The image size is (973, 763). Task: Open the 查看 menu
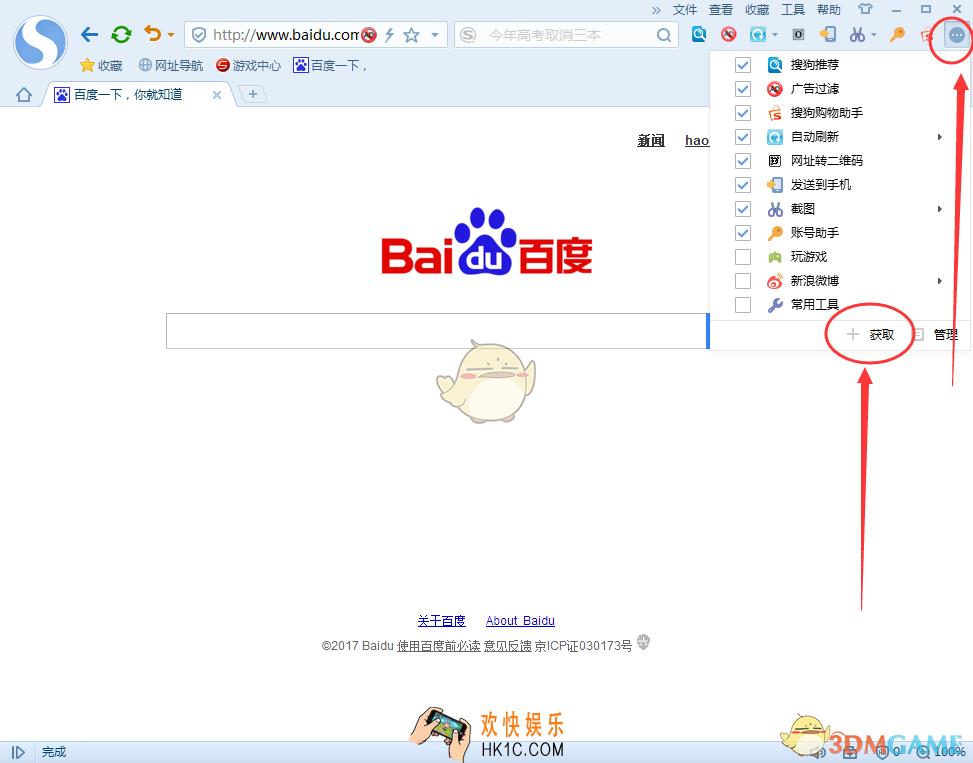721,10
